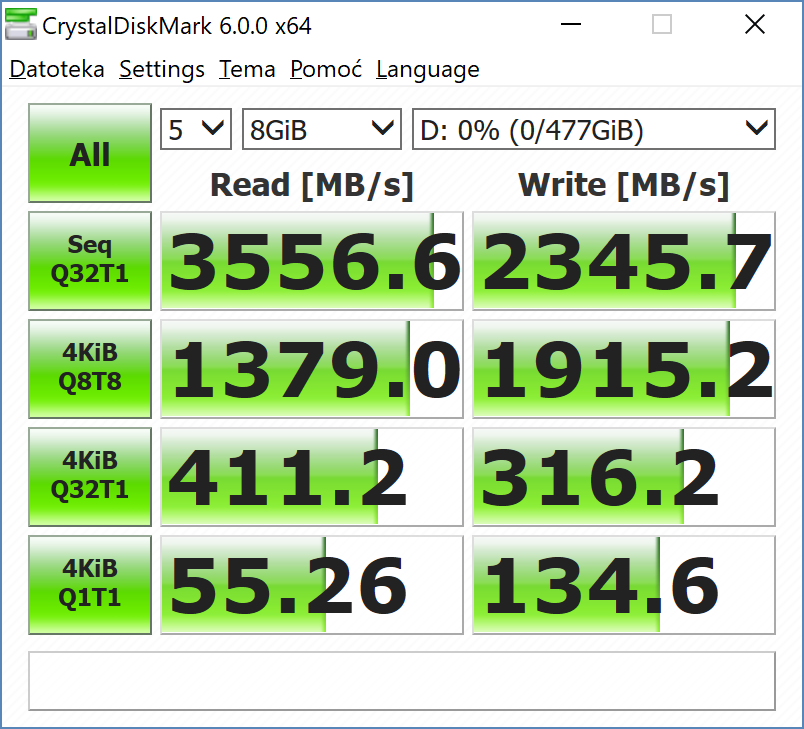804x729 pixels.
Task: Click the 4KiB Q32T1 read result 411.2
Action: click(x=312, y=477)
